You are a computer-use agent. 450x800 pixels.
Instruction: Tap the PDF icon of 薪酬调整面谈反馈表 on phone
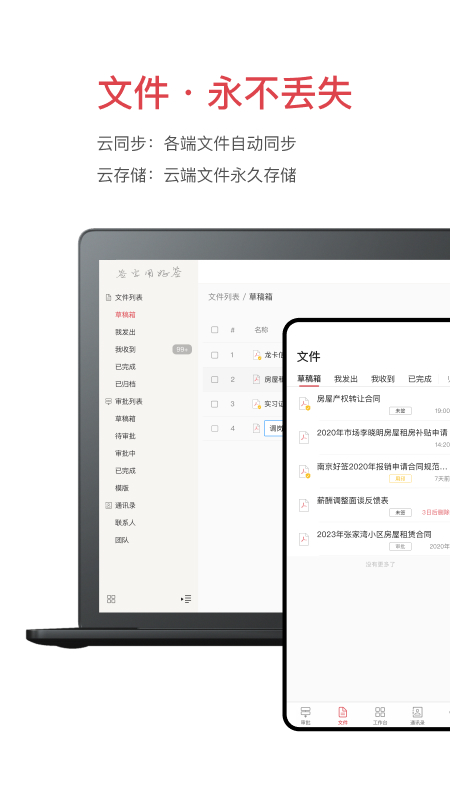304,506
